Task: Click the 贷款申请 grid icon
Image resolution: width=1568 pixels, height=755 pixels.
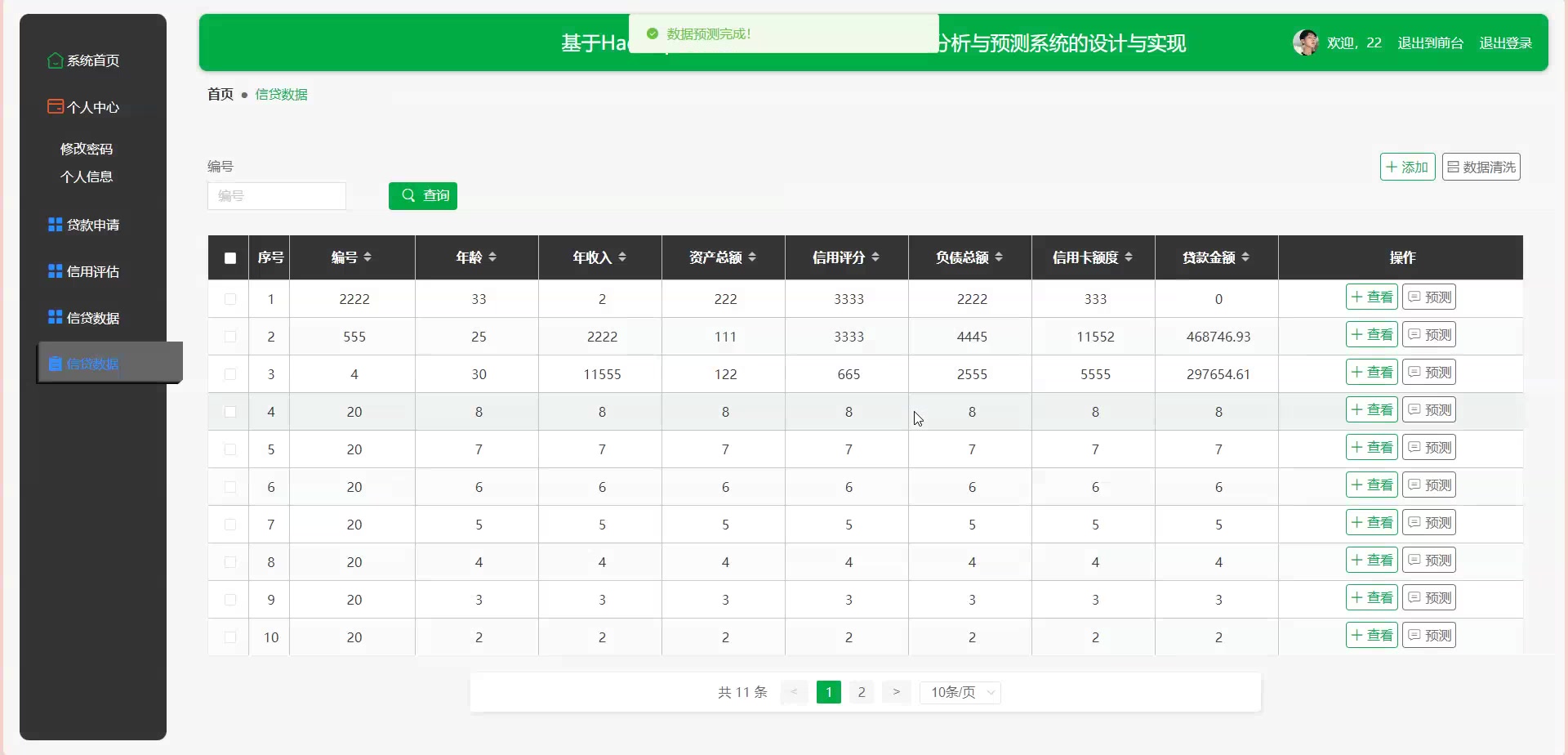Action: click(x=56, y=225)
